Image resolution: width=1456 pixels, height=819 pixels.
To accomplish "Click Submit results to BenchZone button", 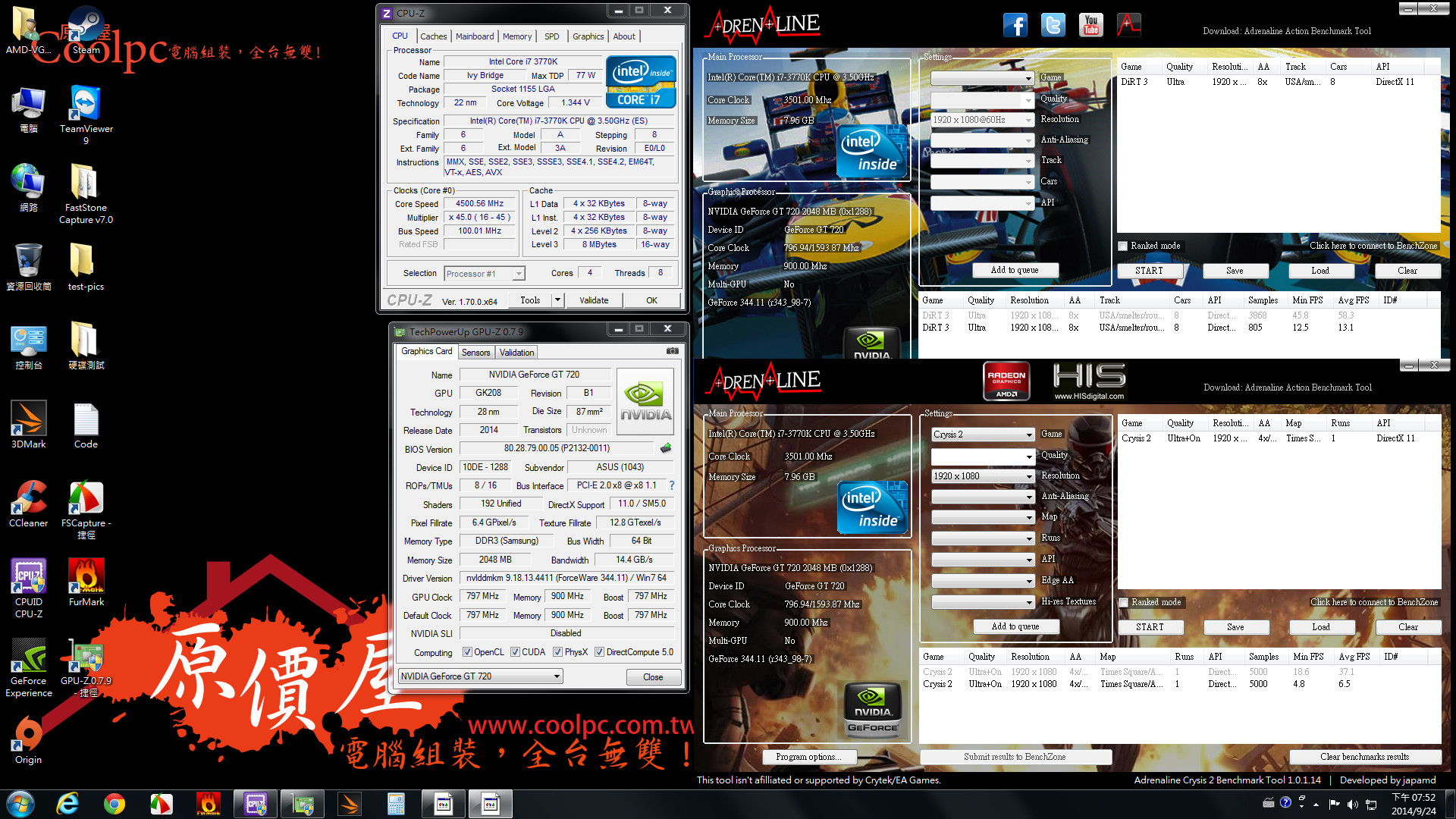I will click(1015, 757).
